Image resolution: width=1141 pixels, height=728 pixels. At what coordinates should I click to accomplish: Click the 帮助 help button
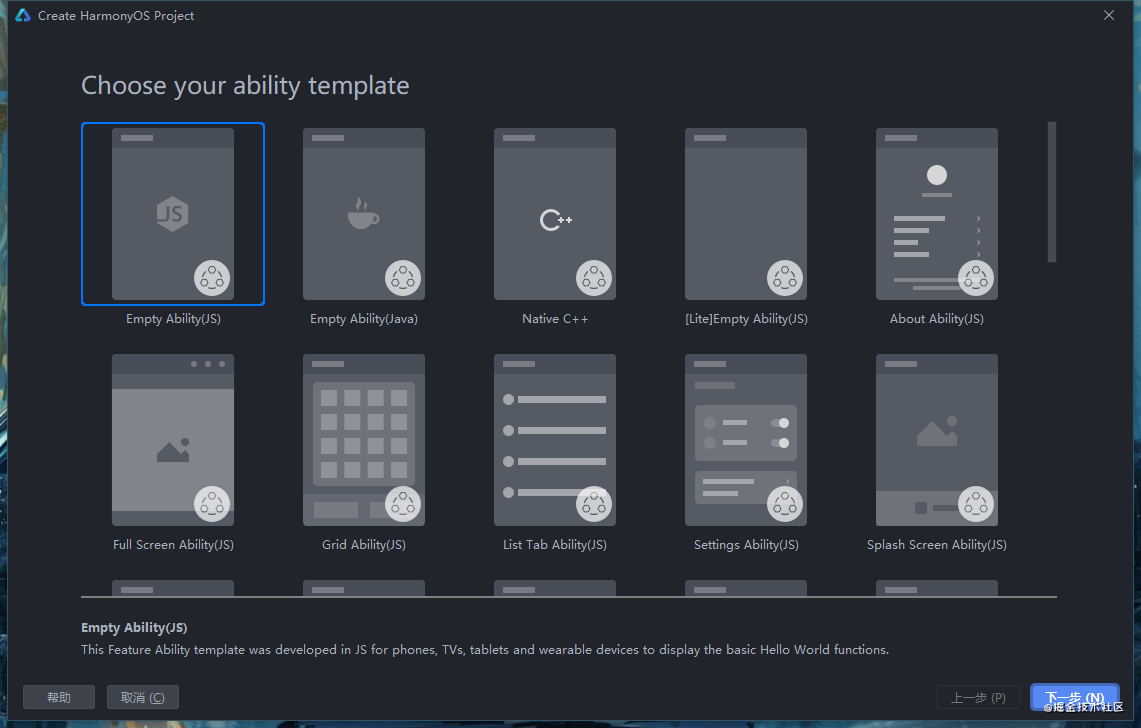click(59, 697)
